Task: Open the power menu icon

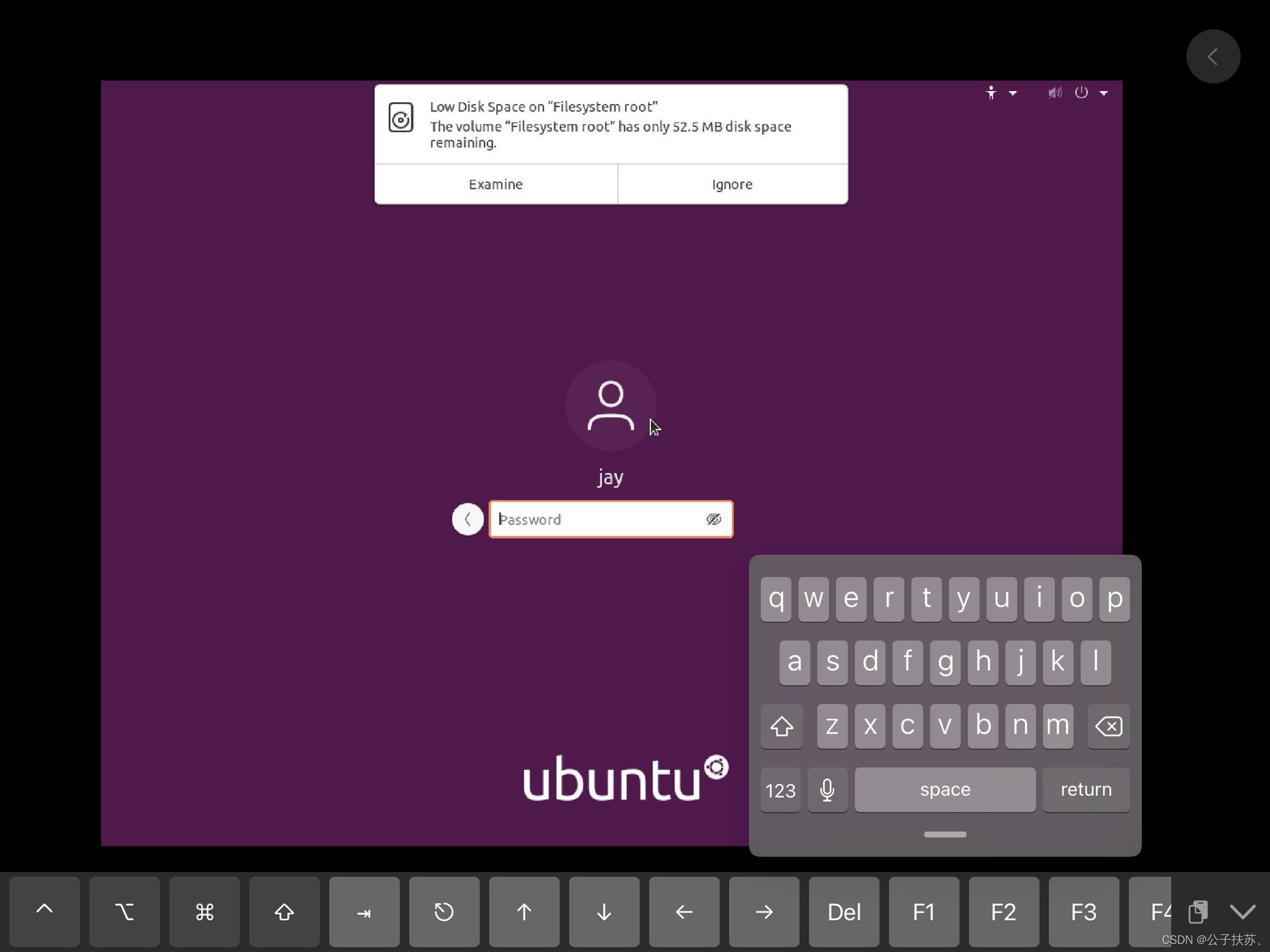Action: (1081, 93)
